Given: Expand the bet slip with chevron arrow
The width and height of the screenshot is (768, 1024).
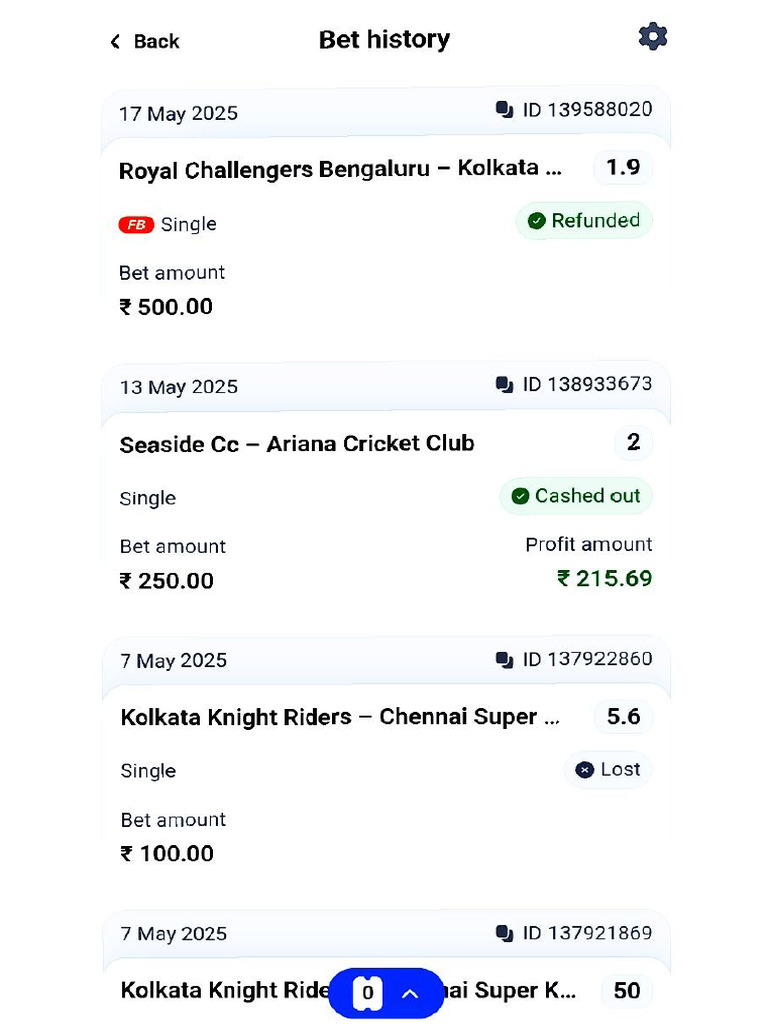Looking at the screenshot, I should [410, 993].
